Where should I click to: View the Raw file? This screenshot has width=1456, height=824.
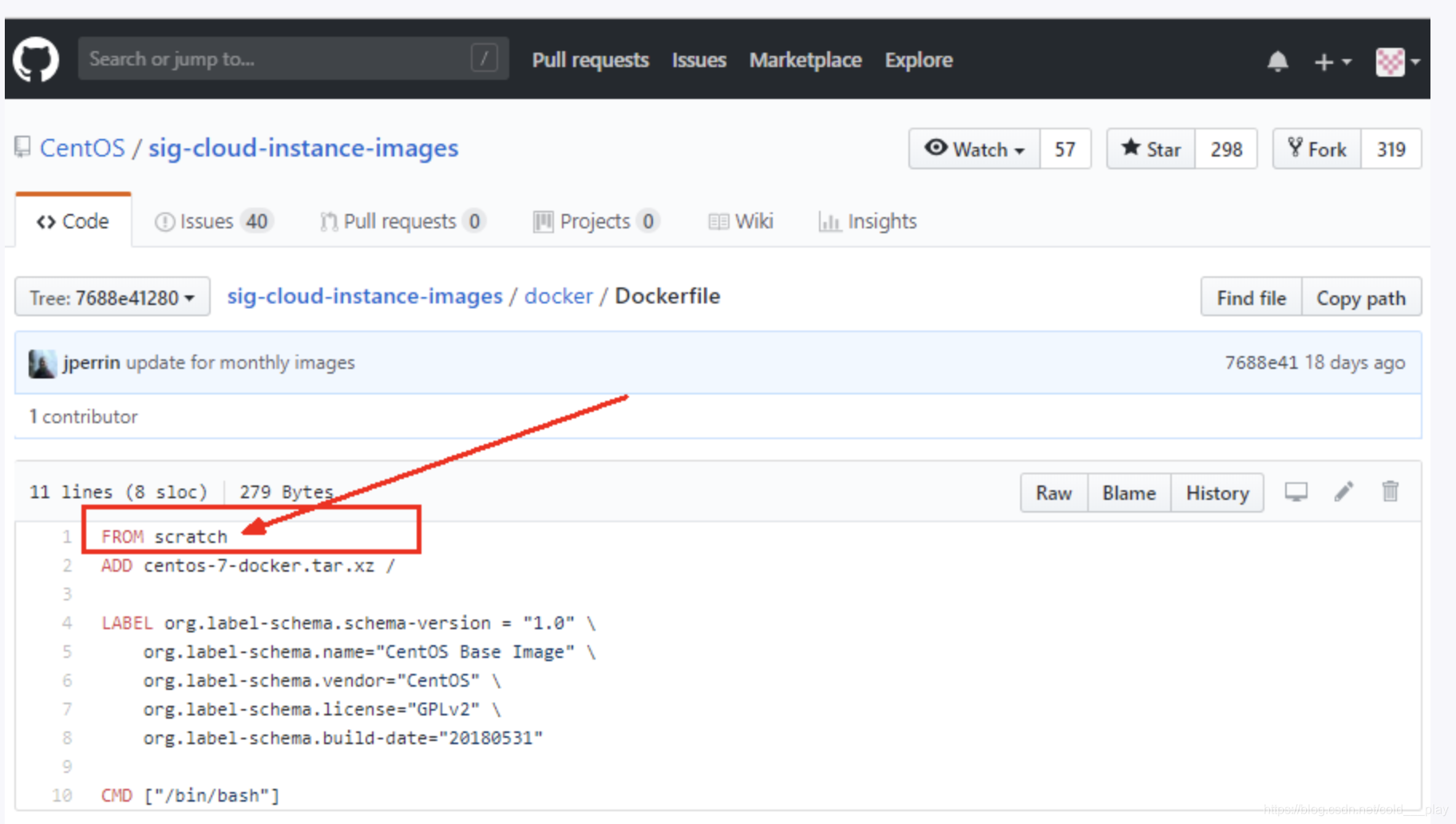1054,493
